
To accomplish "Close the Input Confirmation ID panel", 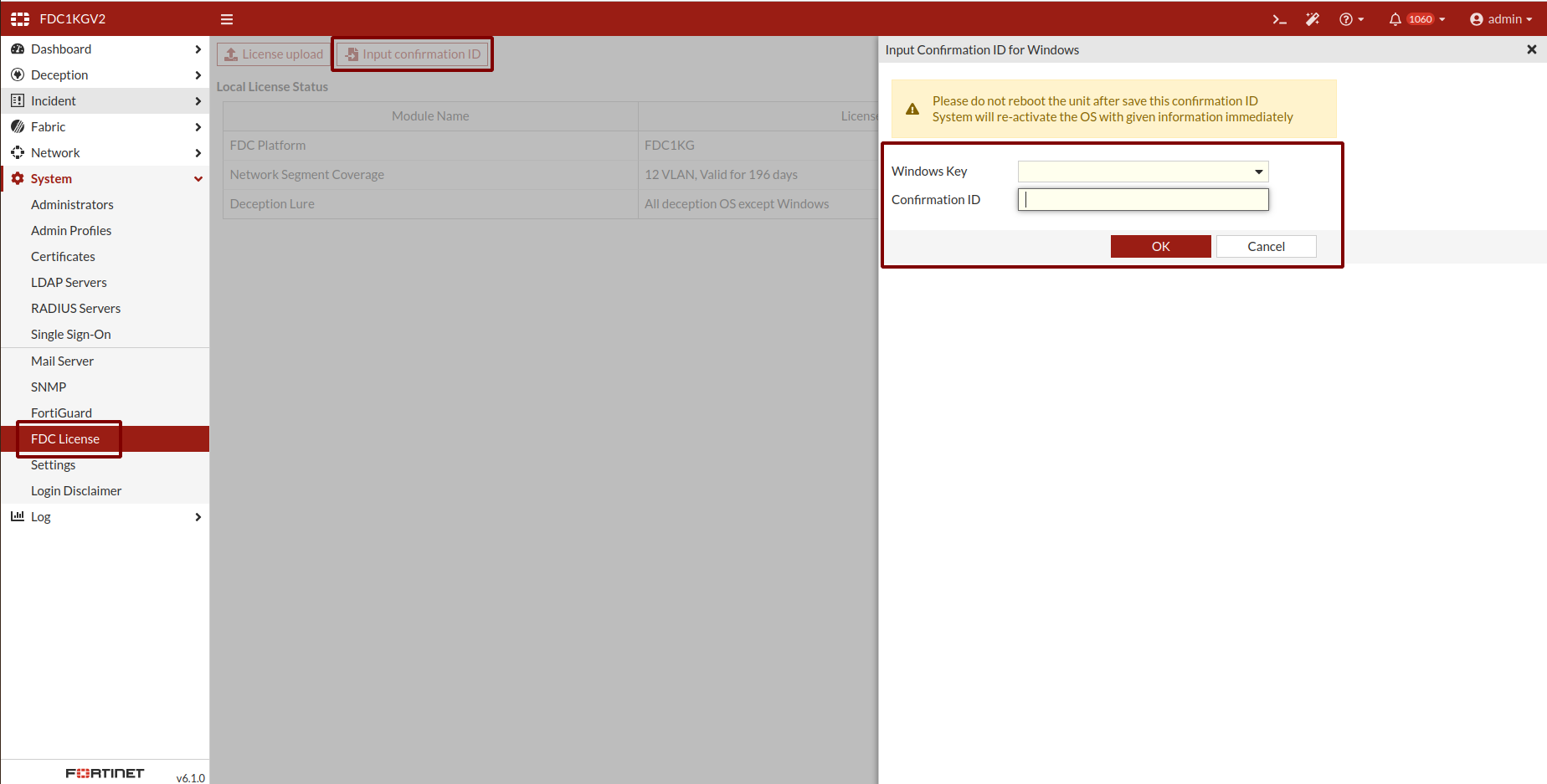I will click(x=1532, y=49).
